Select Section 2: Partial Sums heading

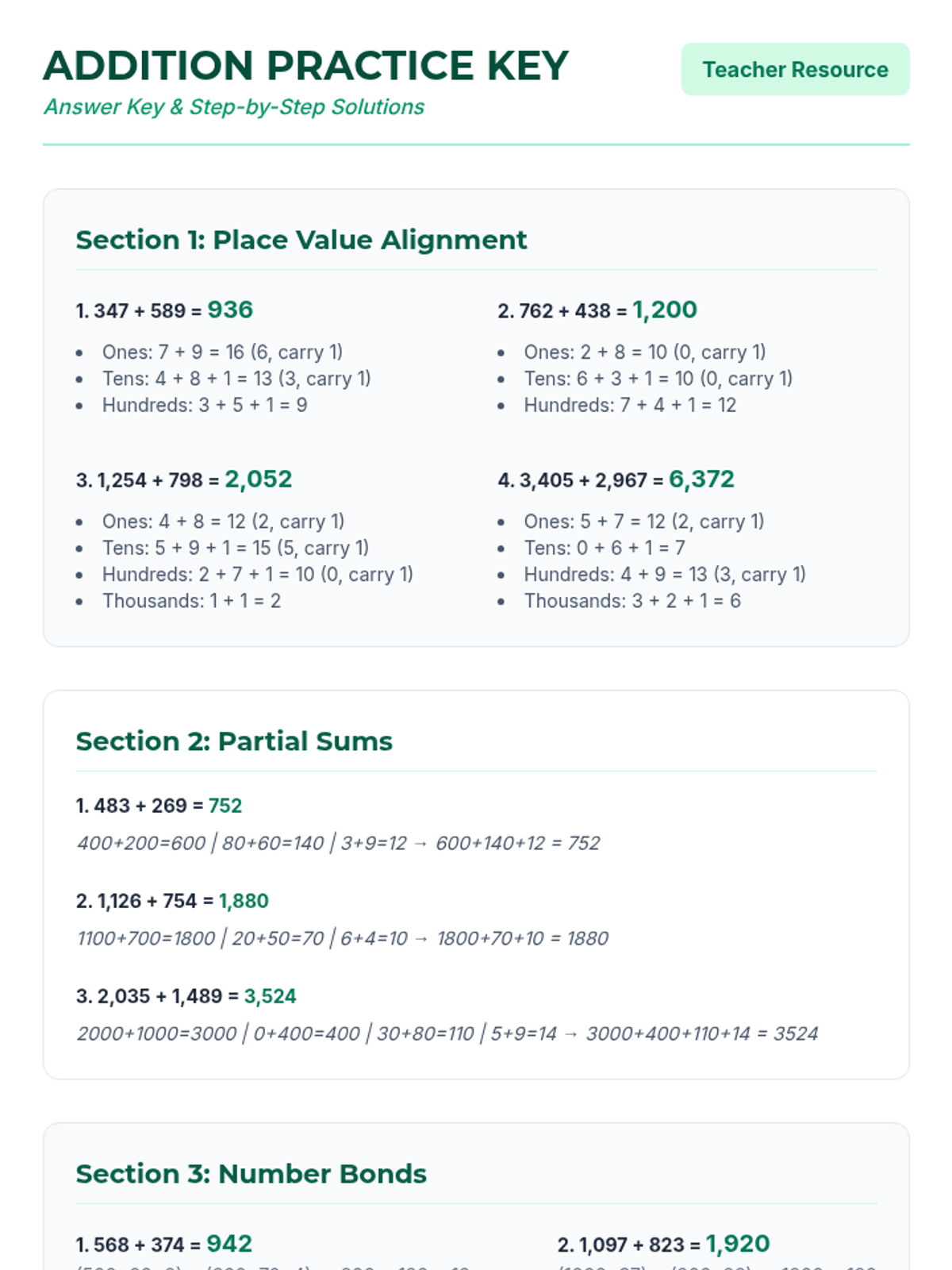tap(234, 741)
